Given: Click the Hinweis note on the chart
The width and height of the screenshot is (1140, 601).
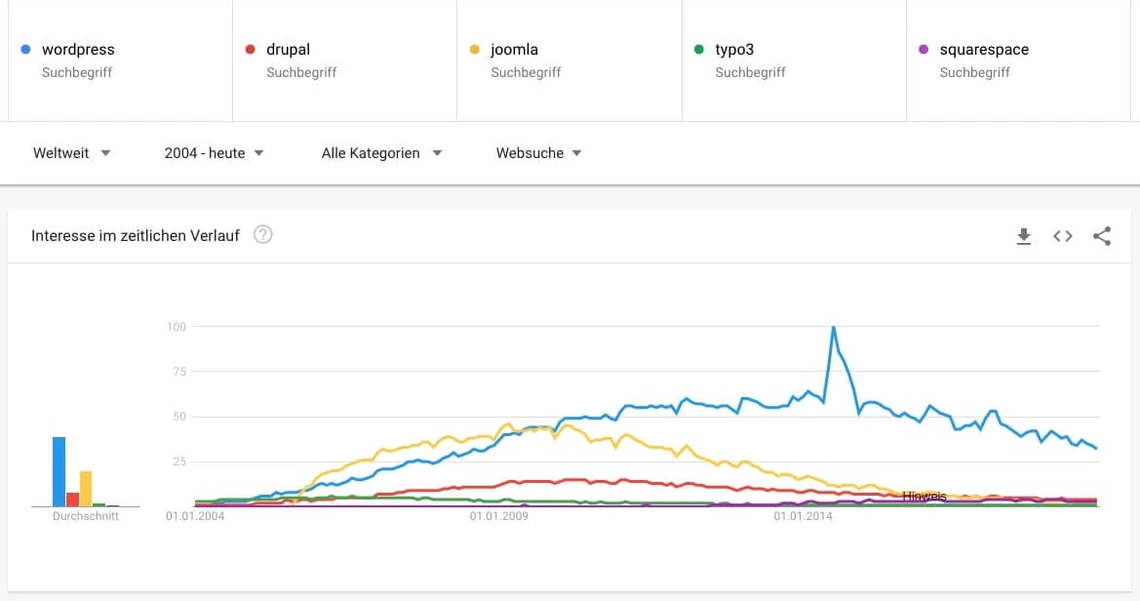Looking at the screenshot, I should pyautogui.click(x=924, y=496).
